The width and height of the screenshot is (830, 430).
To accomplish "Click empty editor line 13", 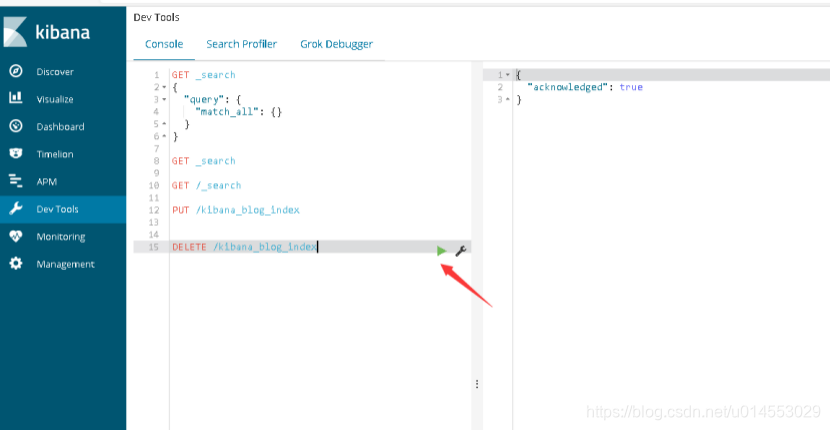I will (x=320, y=222).
